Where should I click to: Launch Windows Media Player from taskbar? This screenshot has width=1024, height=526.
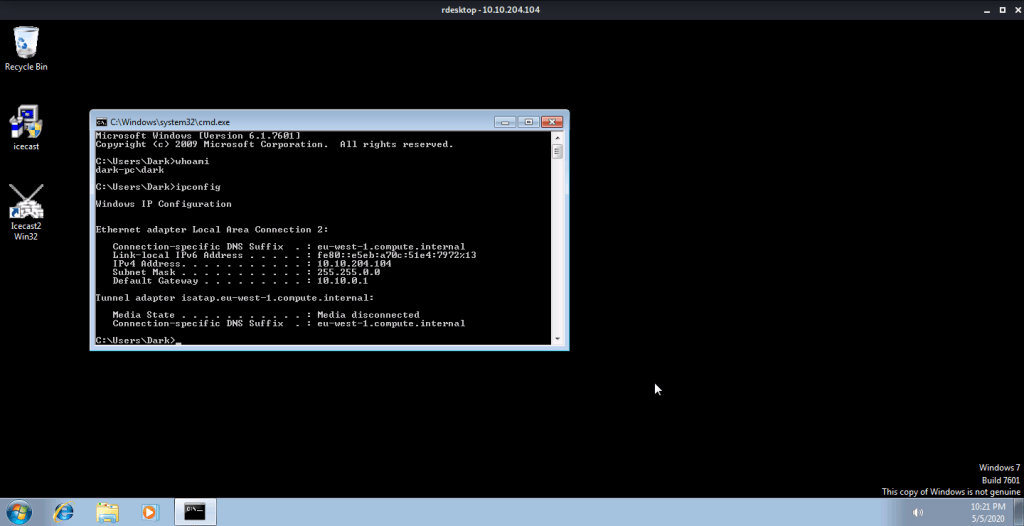coord(150,512)
